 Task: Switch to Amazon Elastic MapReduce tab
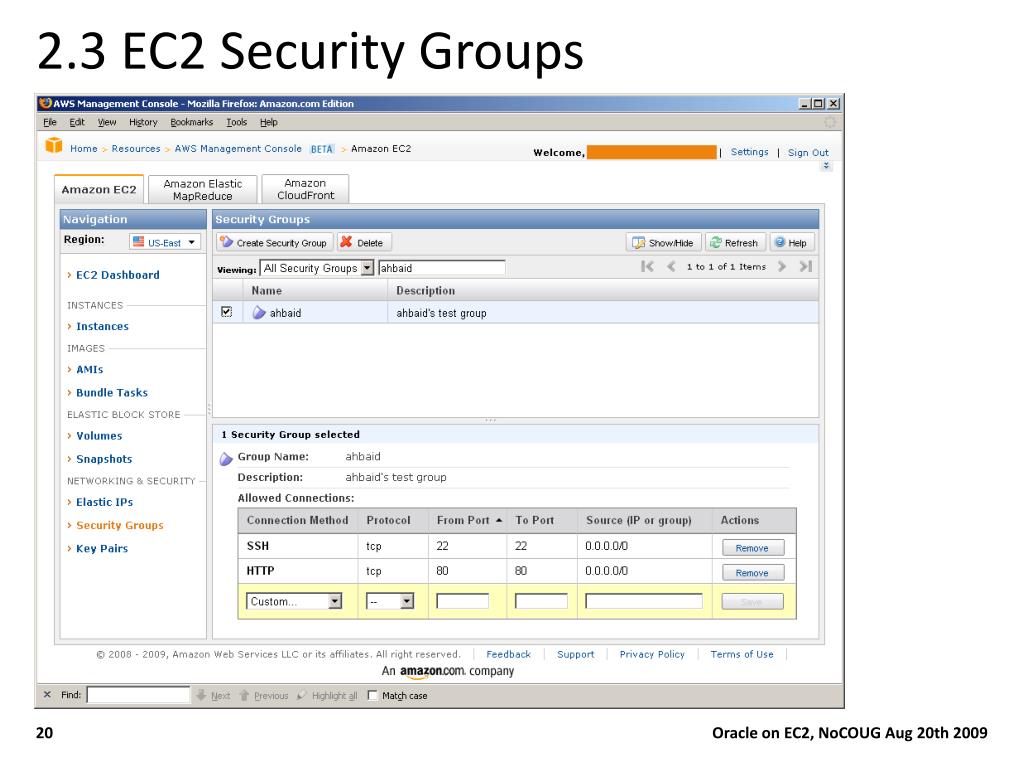pyautogui.click(x=202, y=189)
